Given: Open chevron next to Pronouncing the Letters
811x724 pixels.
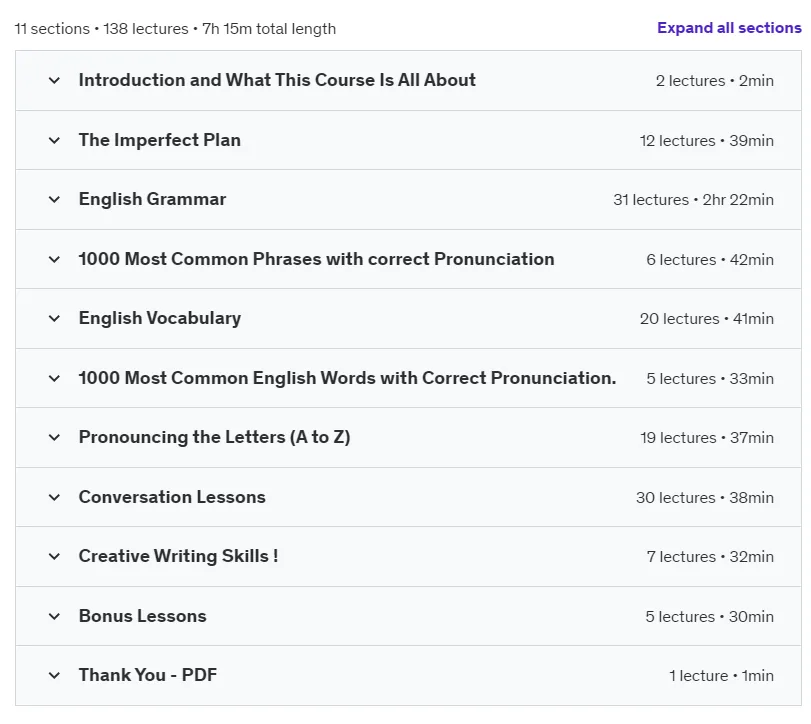Looking at the screenshot, I should tap(54, 438).
